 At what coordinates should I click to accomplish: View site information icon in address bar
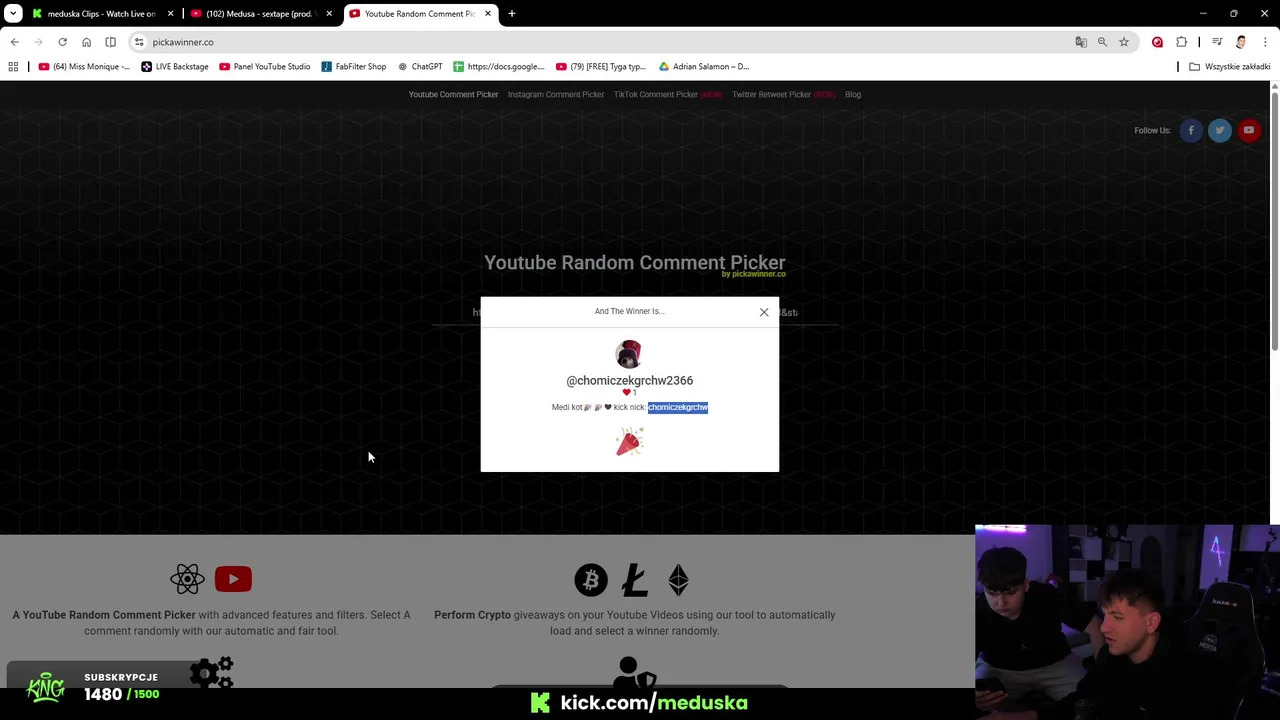pyautogui.click(x=139, y=42)
